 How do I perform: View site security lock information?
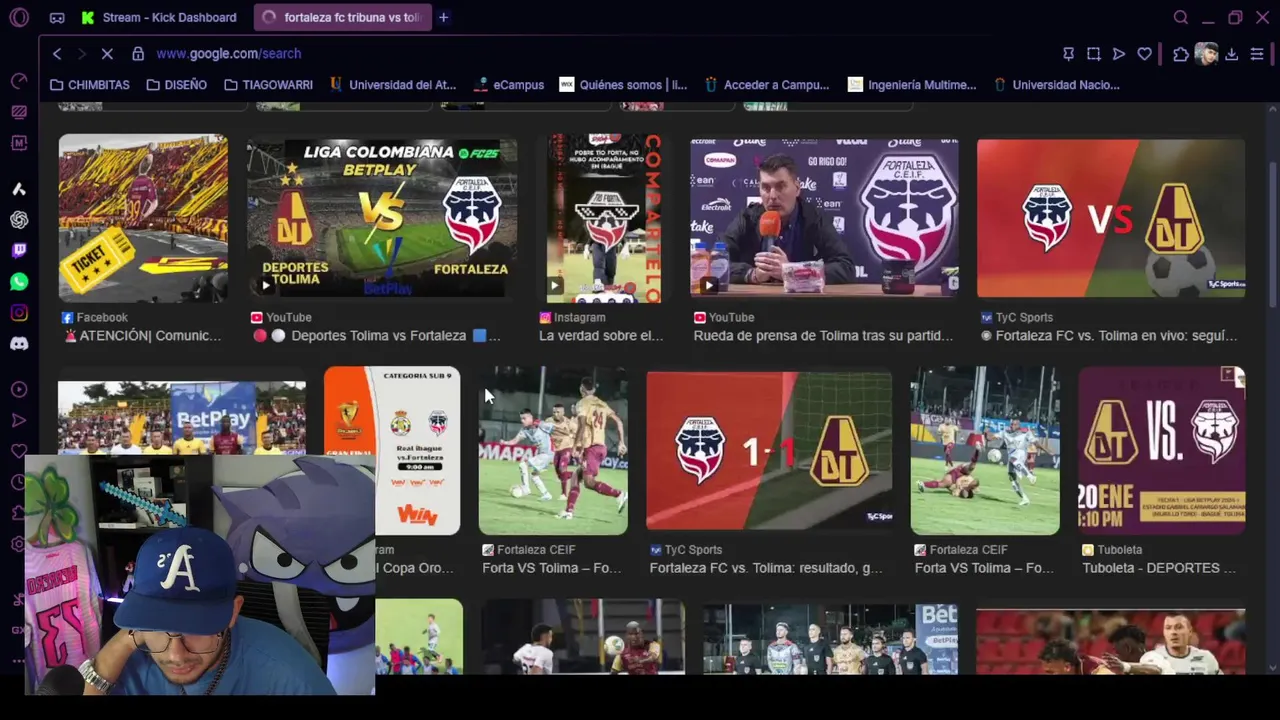pos(138,53)
